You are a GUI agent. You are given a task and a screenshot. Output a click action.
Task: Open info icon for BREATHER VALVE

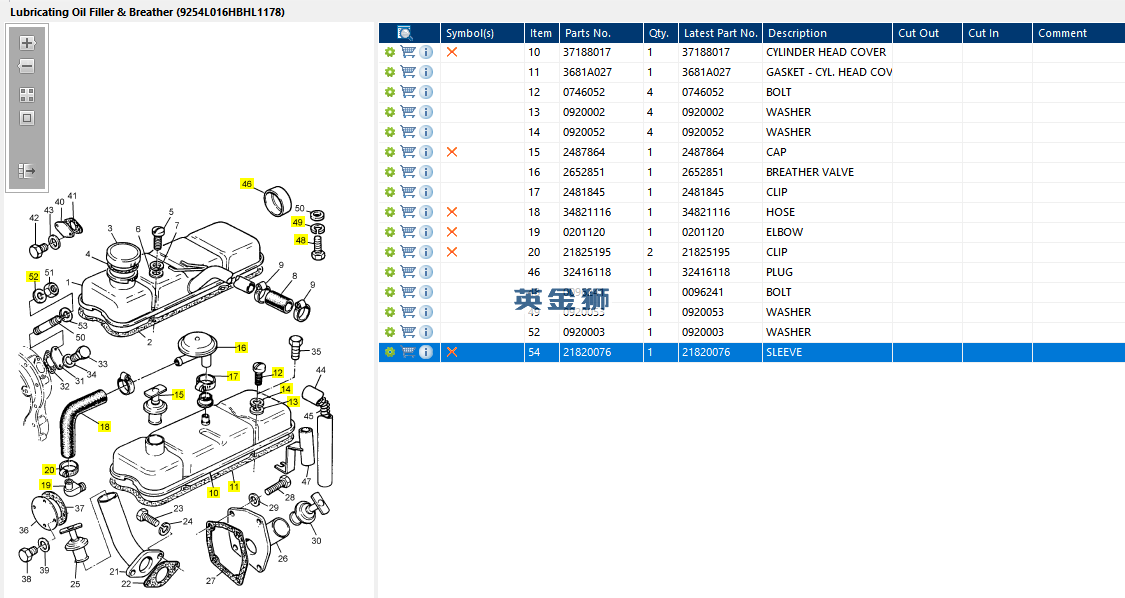point(426,172)
